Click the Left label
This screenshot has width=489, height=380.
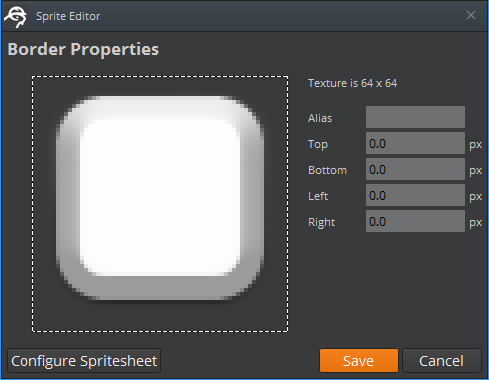[318, 196]
